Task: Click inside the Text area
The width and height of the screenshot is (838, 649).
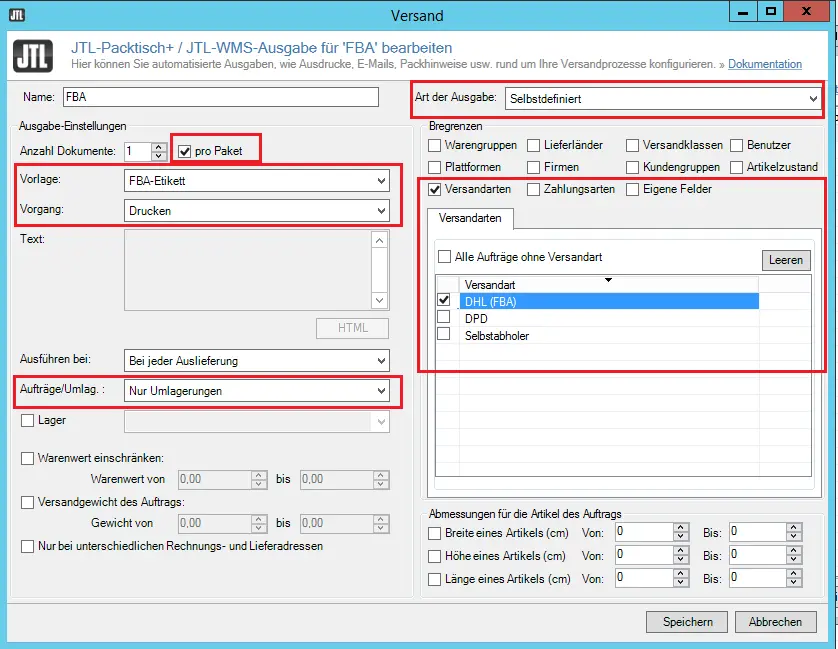Action: click(248, 270)
